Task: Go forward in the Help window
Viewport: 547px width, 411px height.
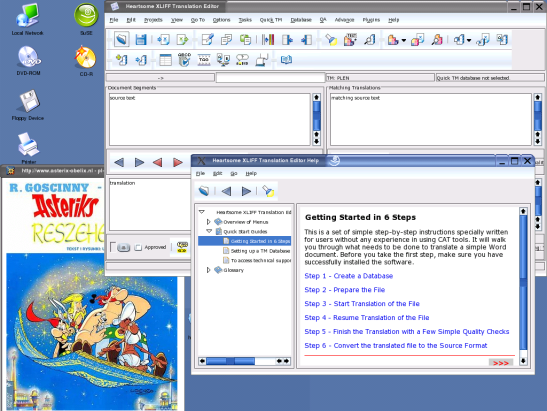Action: coord(246,191)
